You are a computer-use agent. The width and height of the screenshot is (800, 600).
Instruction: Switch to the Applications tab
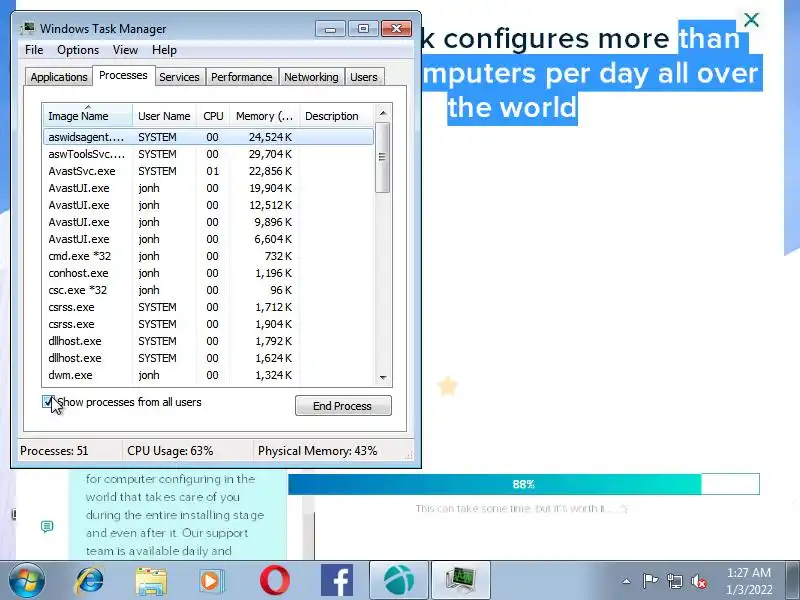(59, 77)
